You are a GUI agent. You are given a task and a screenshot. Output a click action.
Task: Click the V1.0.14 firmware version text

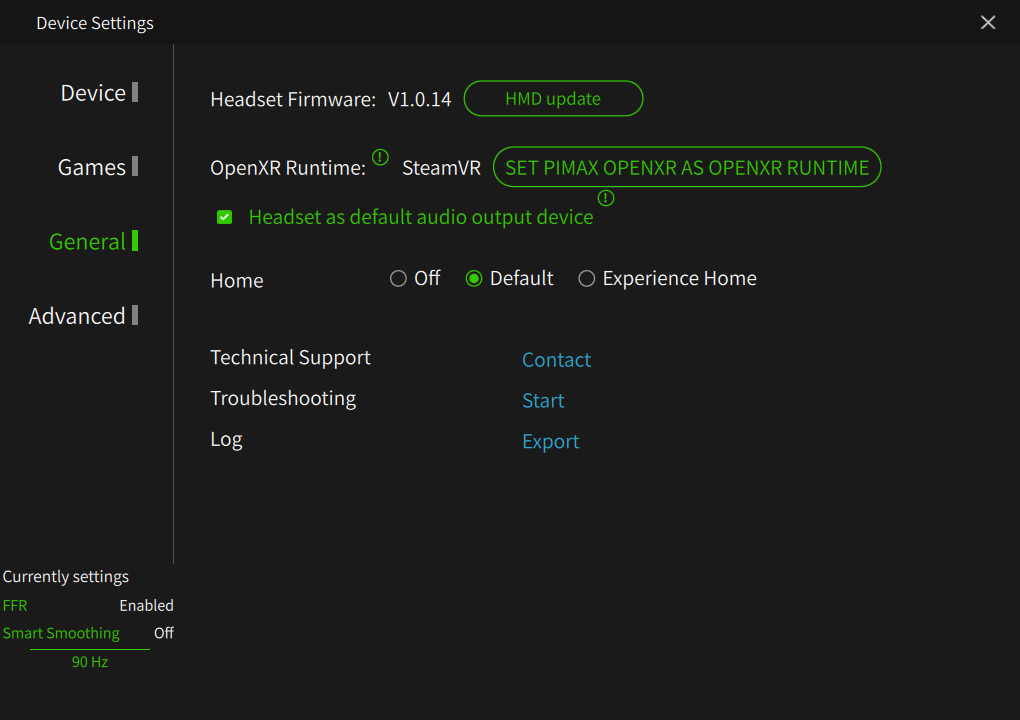pos(419,100)
